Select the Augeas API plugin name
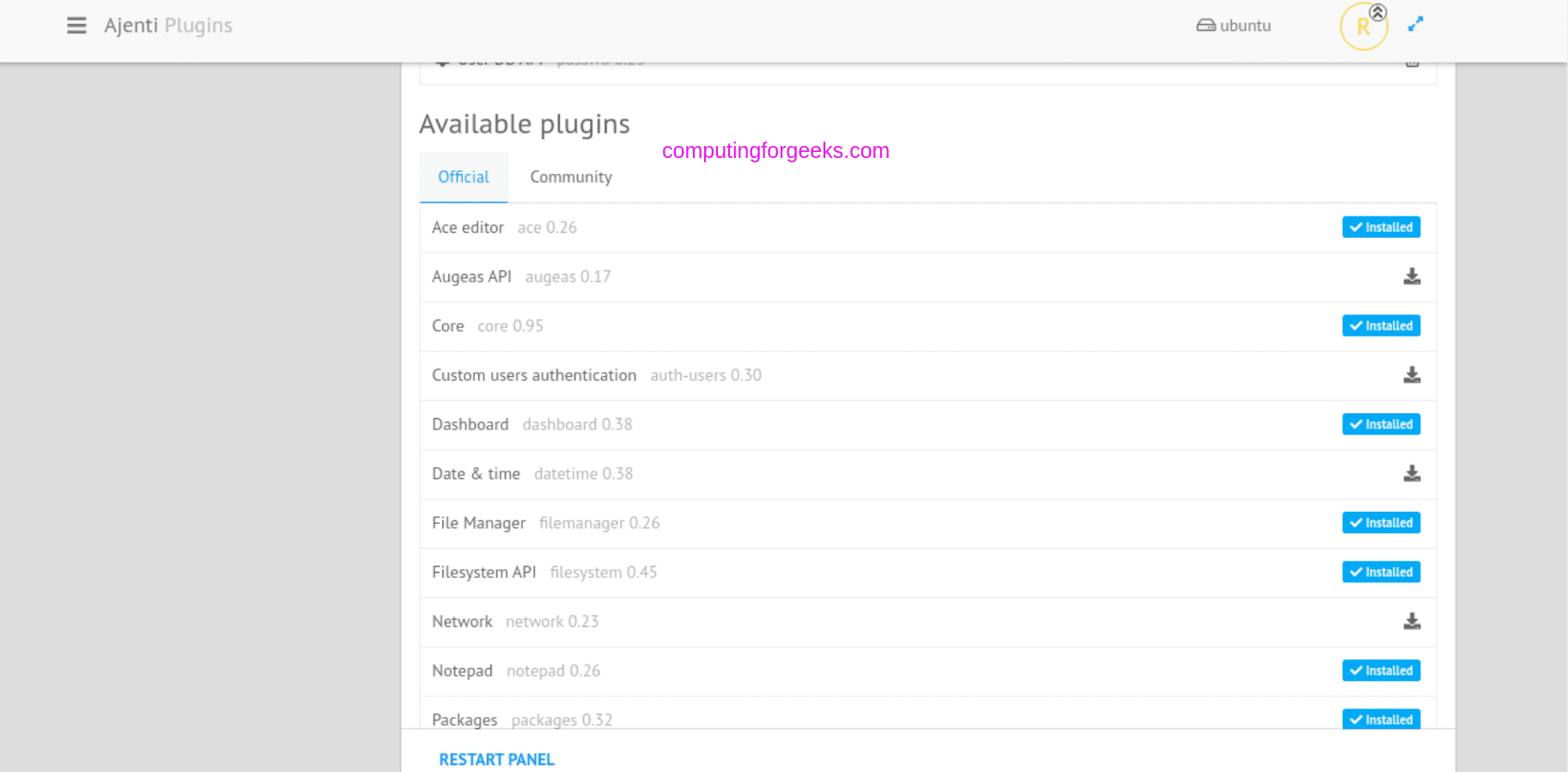The width and height of the screenshot is (1568, 772). pyautogui.click(x=471, y=277)
